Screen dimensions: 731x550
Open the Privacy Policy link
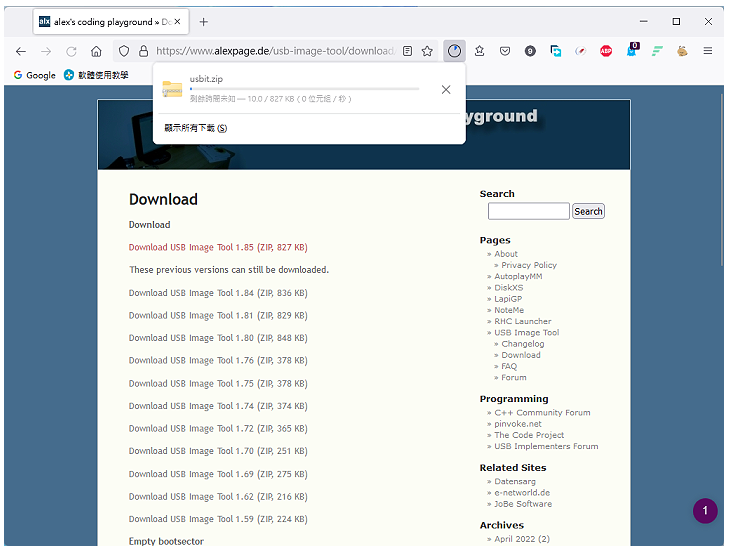[529, 265]
